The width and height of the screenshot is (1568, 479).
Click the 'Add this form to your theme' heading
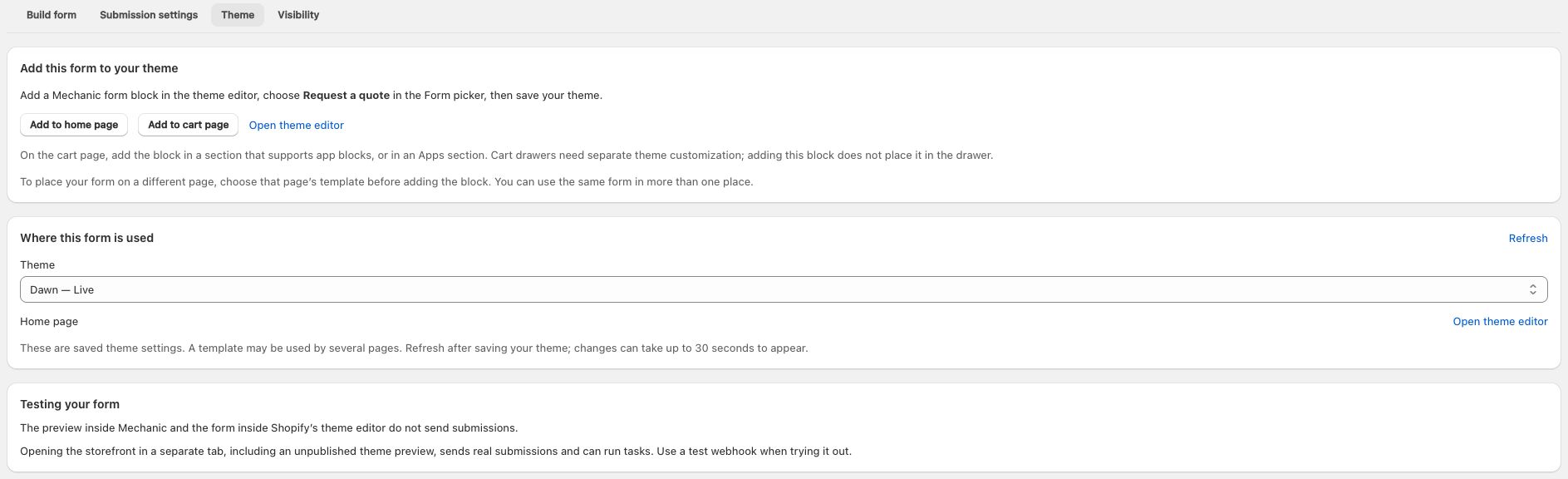(x=99, y=68)
